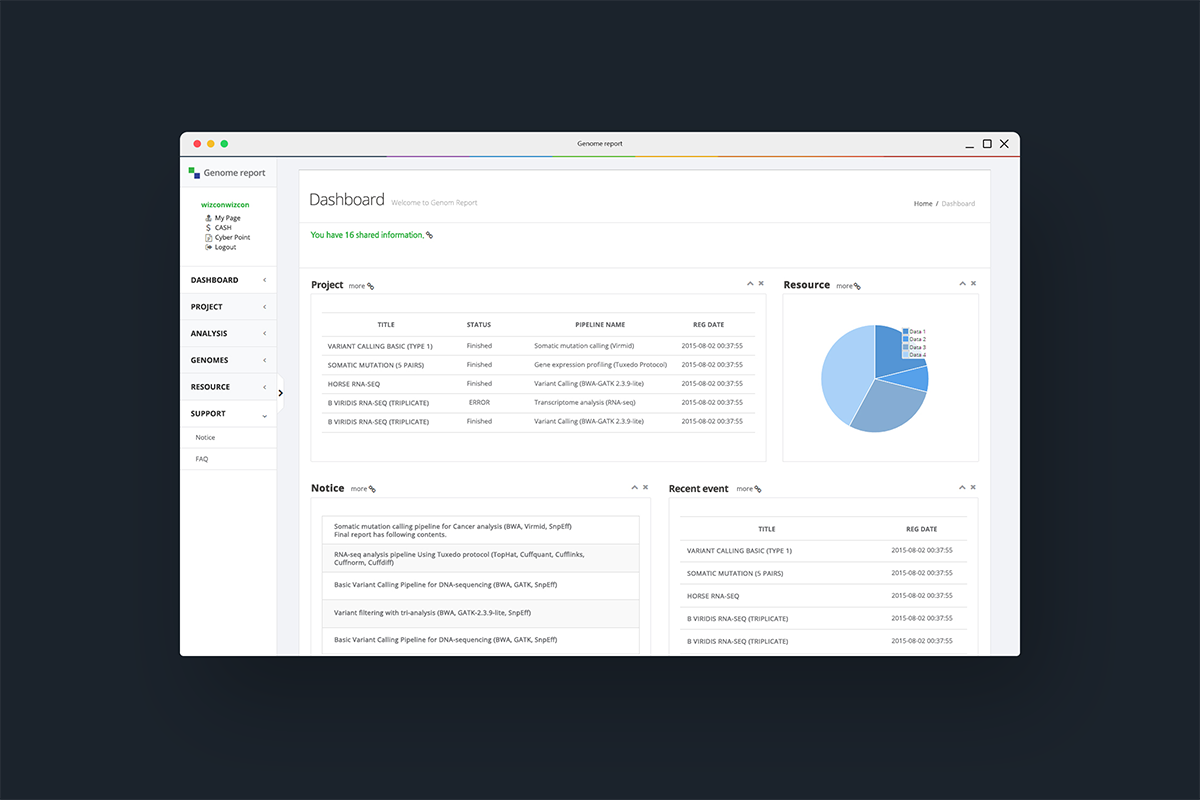This screenshot has width=1200, height=800.
Task: Toggle sidebar with arrow handle
Action: (x=280, y=393)
